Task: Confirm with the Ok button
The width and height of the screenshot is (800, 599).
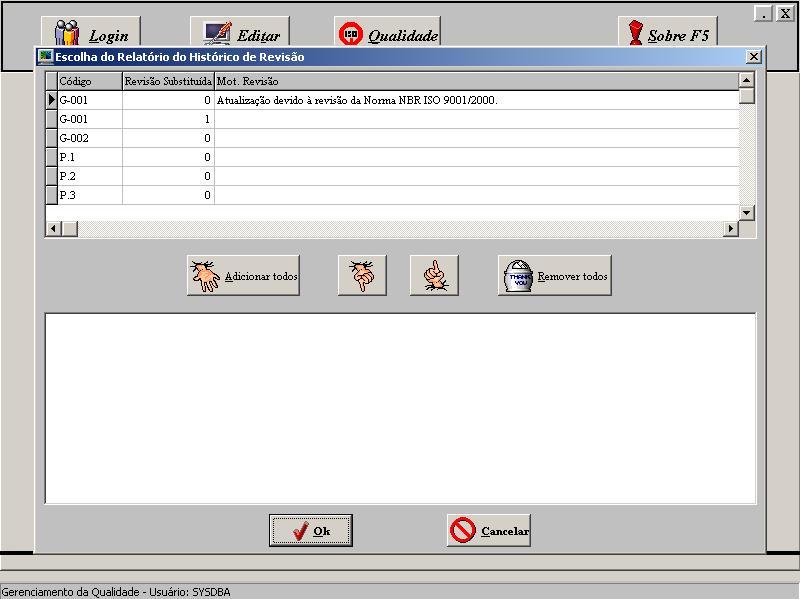Action: [310, 531]
